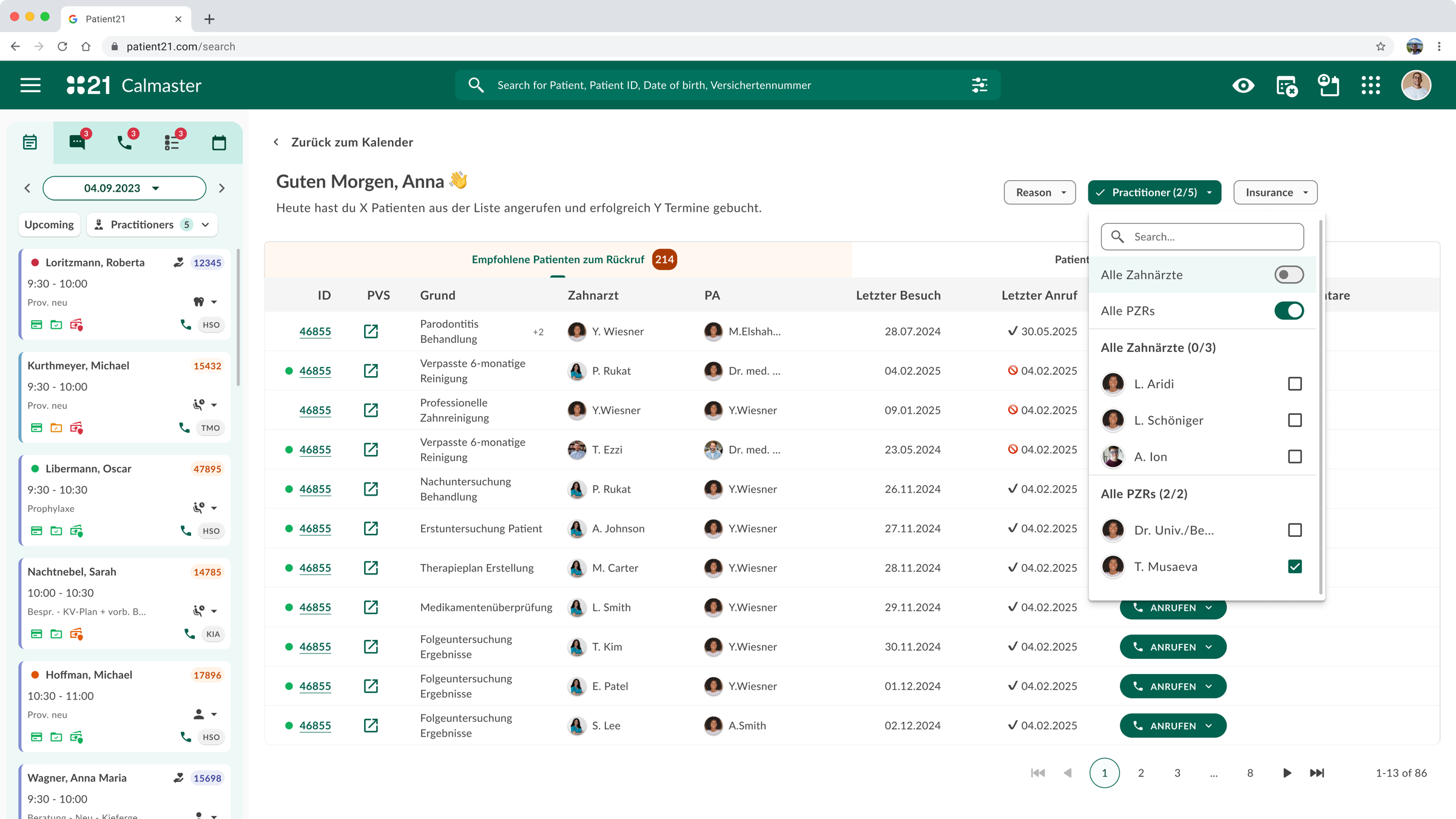The height and width of the screenshot is (819, 1456).
Task: Open the hamburger main menu
Action: coord(30,85)
